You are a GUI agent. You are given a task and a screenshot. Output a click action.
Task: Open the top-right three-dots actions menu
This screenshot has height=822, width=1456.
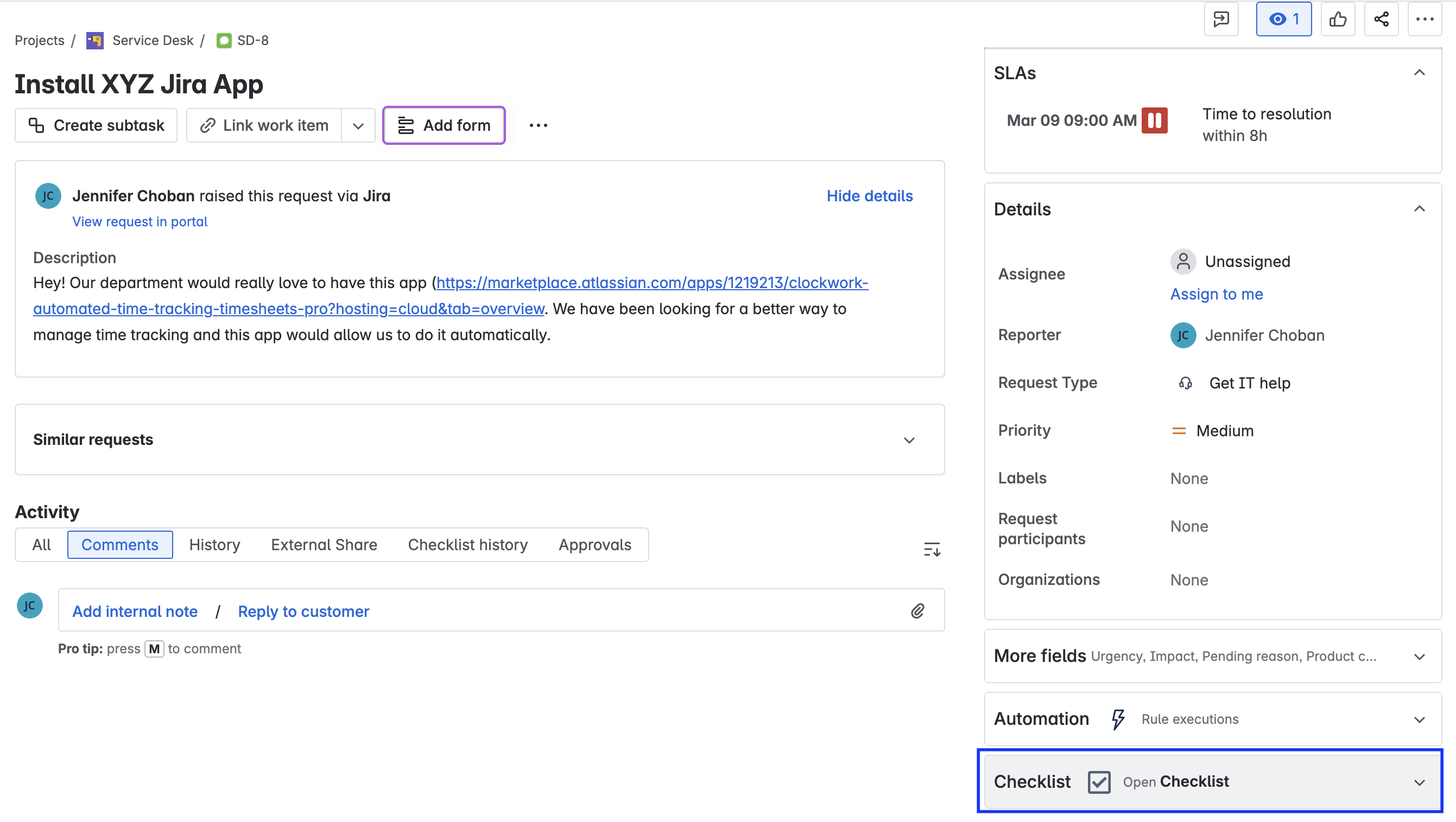coord(1425,19)
